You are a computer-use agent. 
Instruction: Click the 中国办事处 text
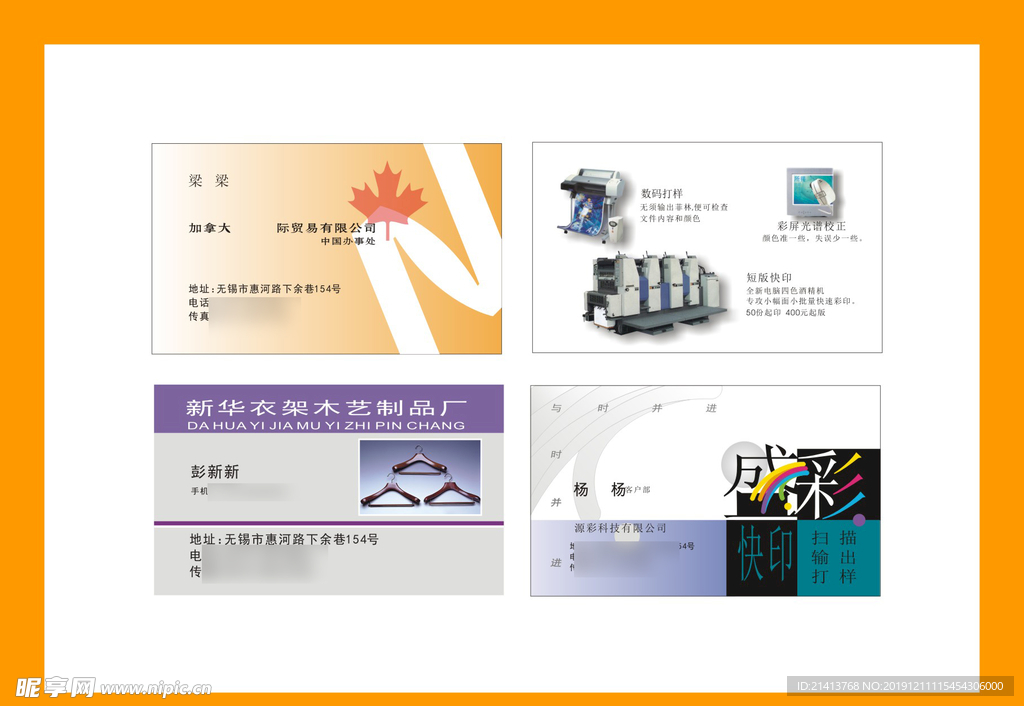(x=347, y=242)
